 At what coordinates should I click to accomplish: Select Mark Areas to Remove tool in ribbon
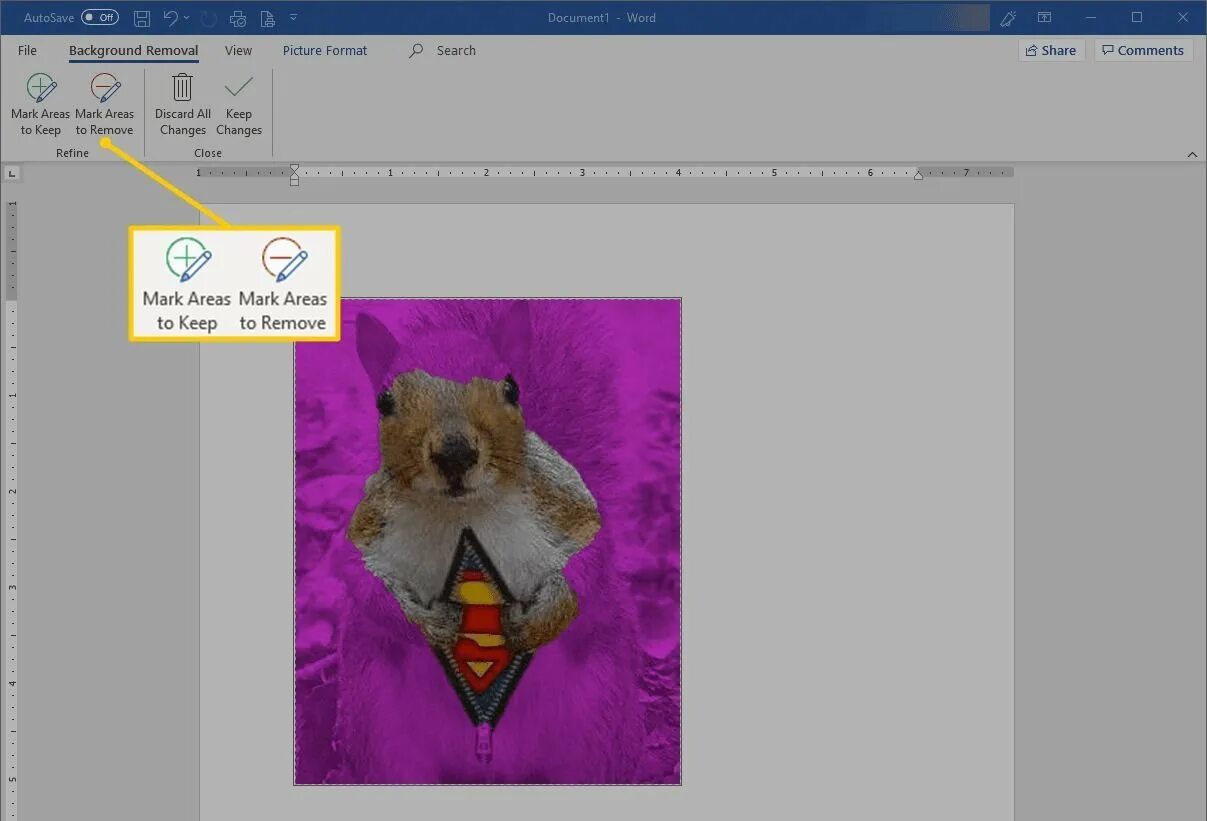[x=104, y=104]
